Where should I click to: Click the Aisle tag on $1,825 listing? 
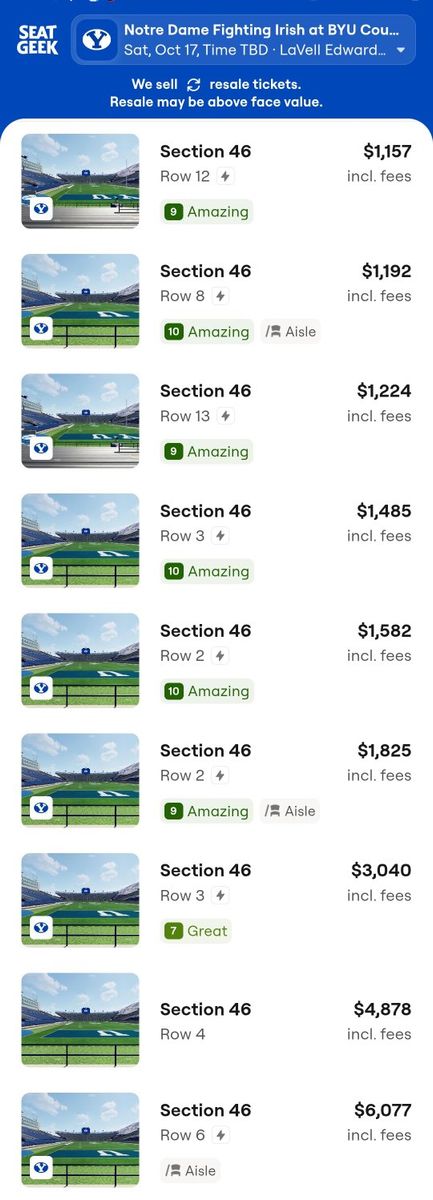291,811
